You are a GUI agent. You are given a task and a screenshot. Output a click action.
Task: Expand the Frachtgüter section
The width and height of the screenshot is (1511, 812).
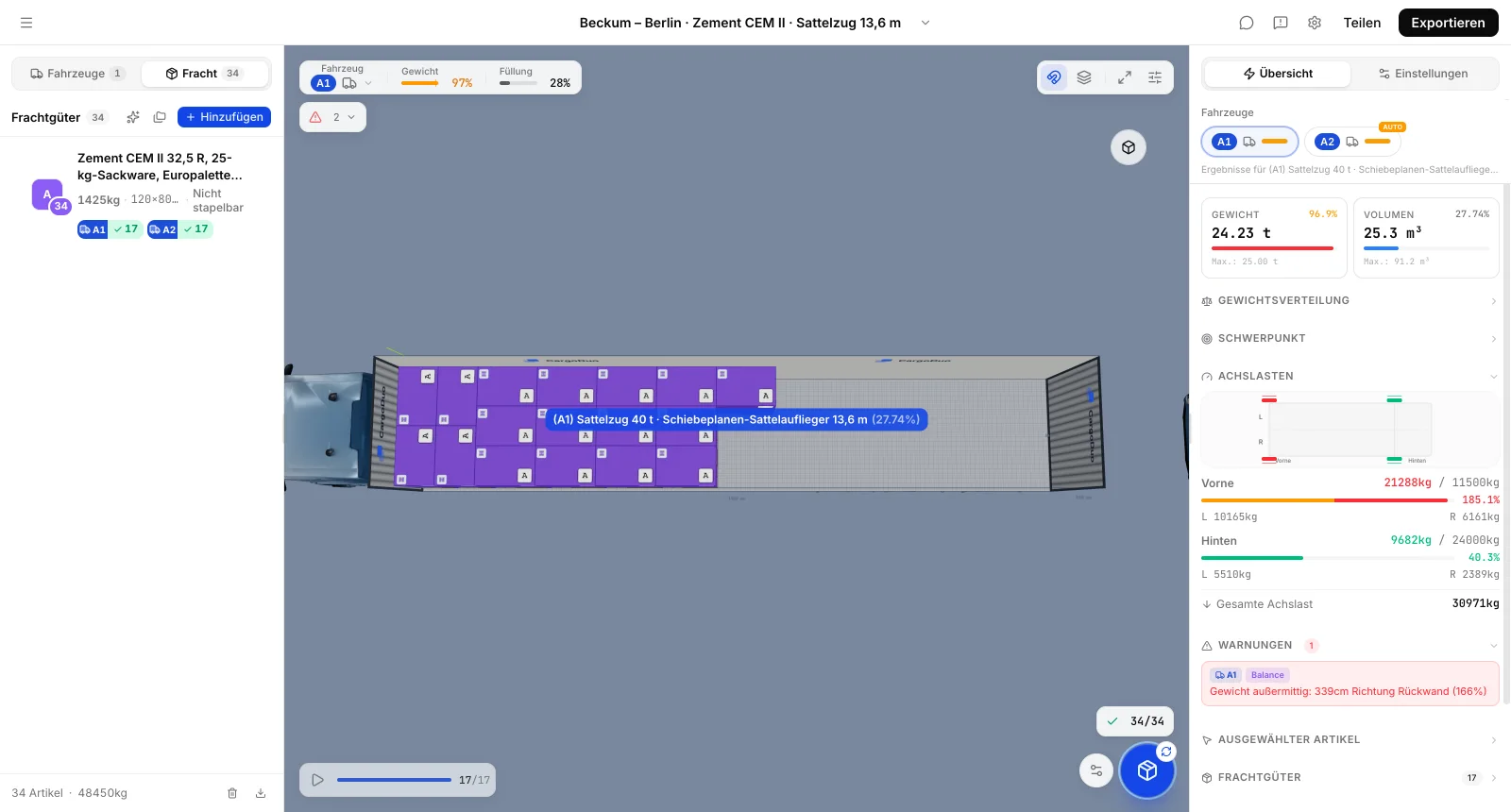(x=1350, y=778)
